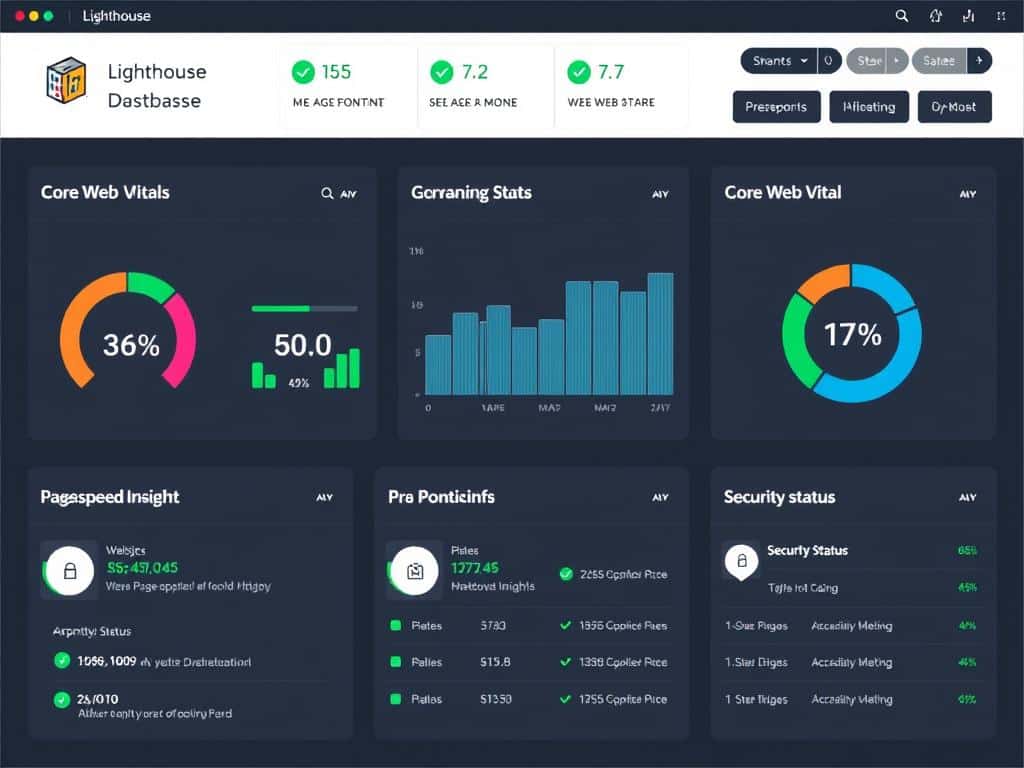Viewport: 1024px width, 768px height.
Task: Click the expand-view icon at top right corner
Action: coord(1001,16)
